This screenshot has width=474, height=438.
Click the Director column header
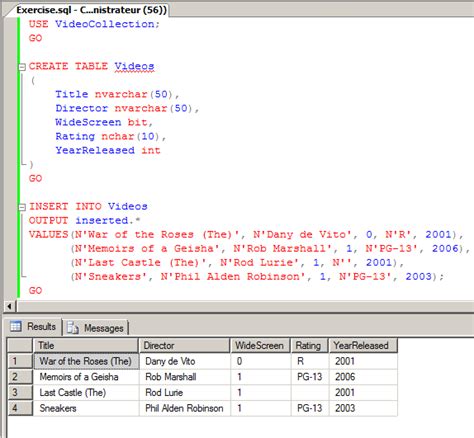coord(185,345)
